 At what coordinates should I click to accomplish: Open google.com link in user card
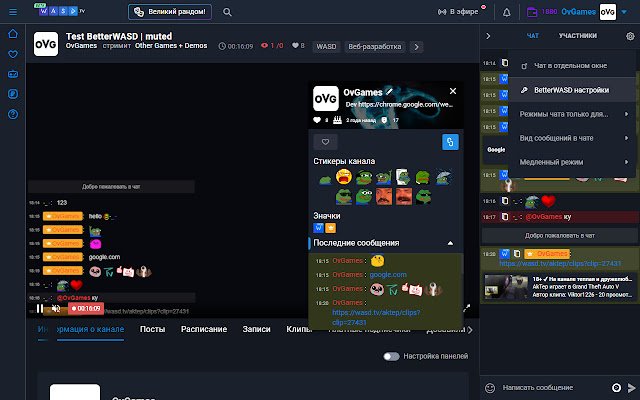click(388, 275)
